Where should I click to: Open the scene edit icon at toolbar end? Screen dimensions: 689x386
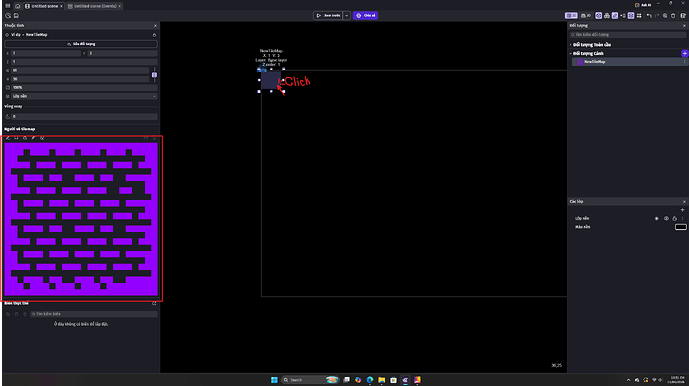(x=683, y=15)
